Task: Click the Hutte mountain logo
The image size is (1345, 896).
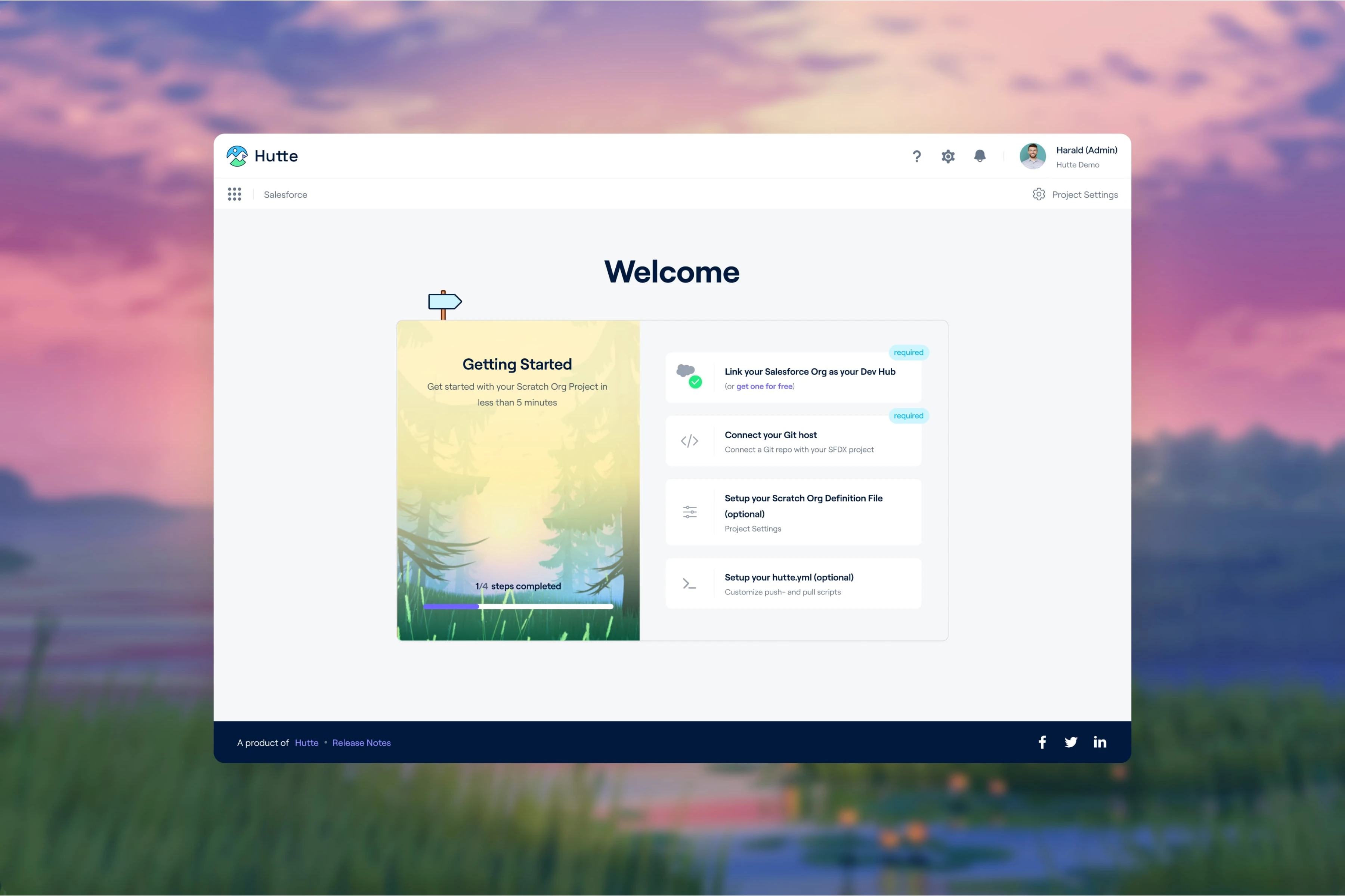Action: (236, 155)
